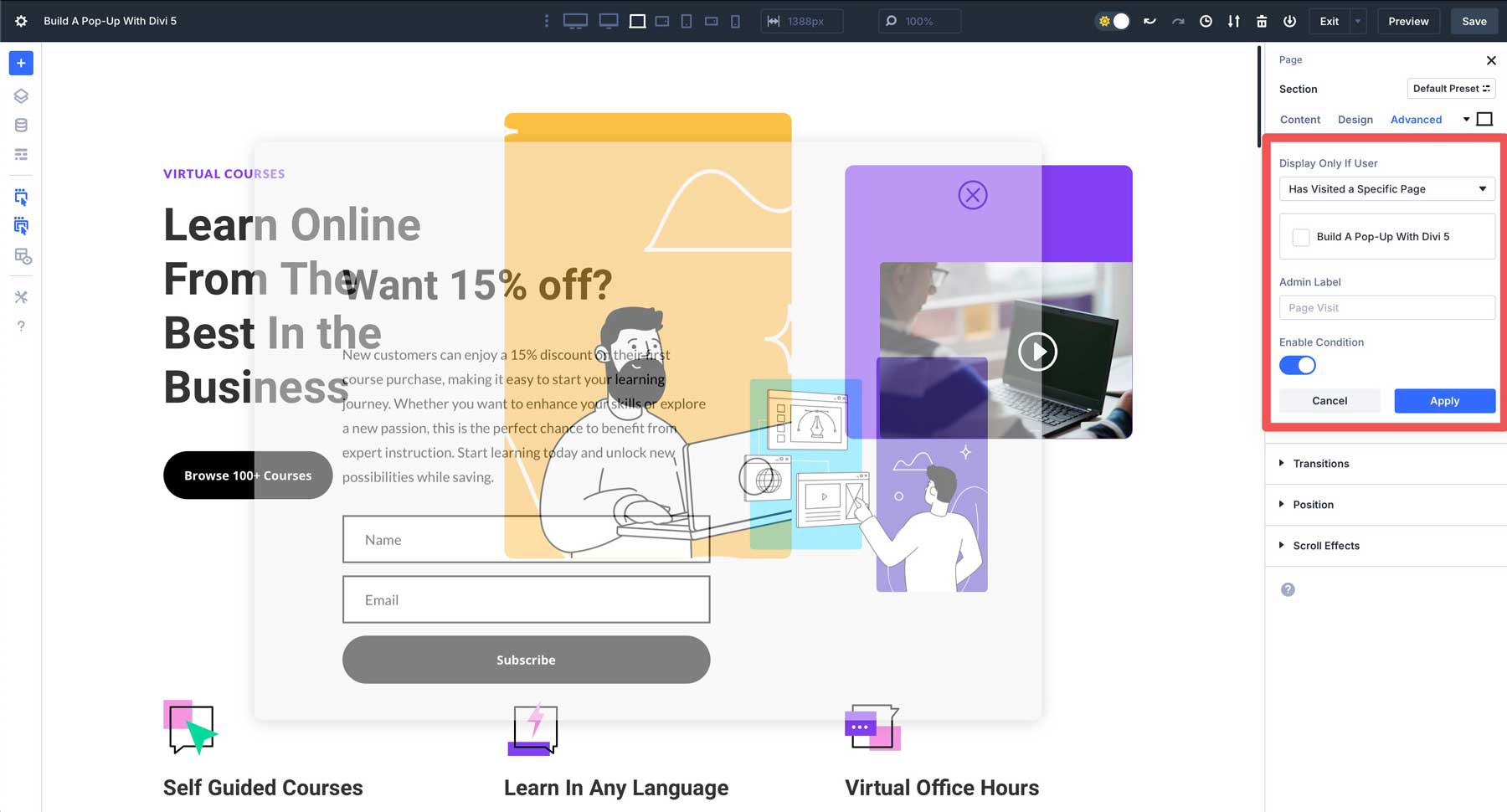Select the tablet preview mode icon

[686, 21]
